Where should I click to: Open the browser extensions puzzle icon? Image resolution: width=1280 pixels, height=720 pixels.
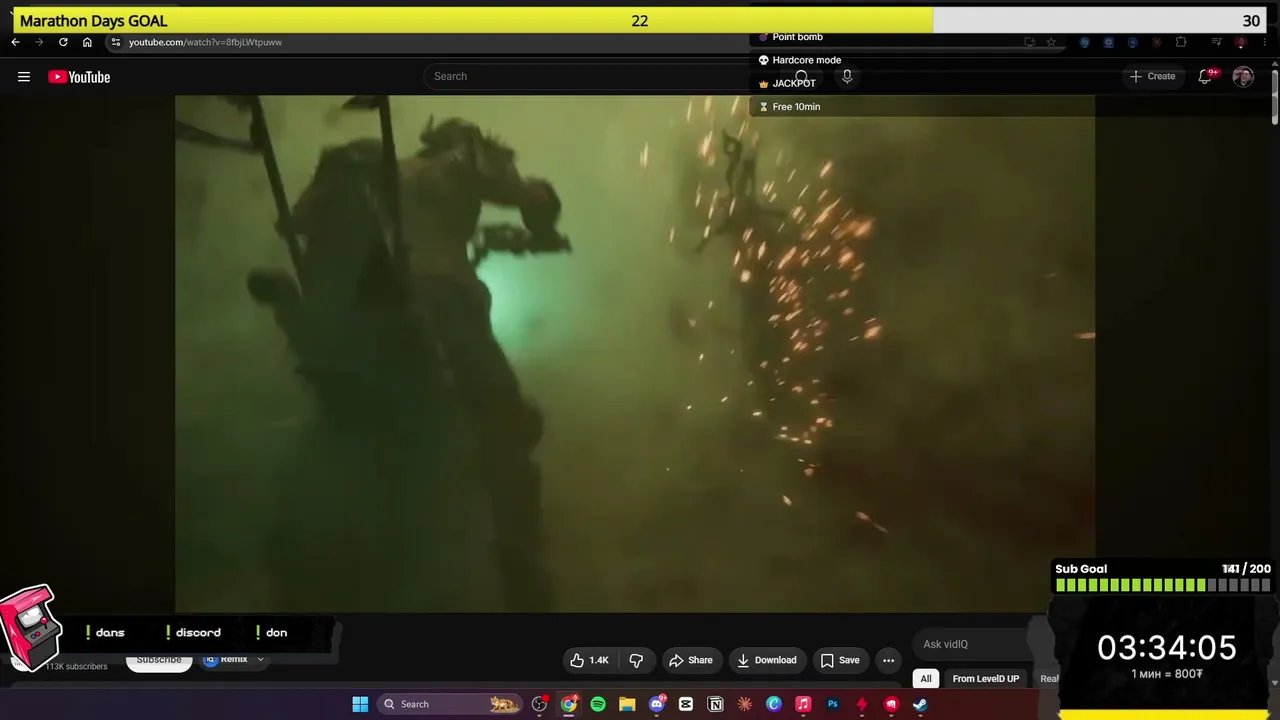pos(1181,42)
